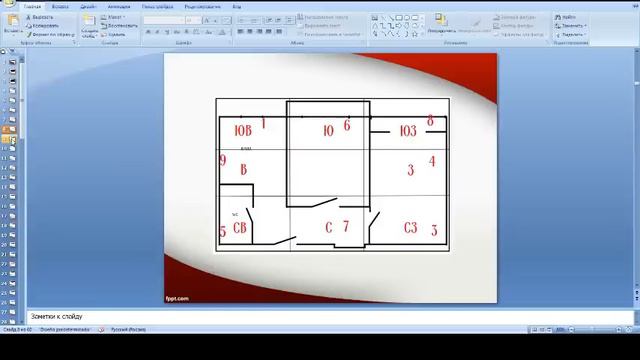Click Заливка фигуры shape fill
Viewport: 640px width, 360px height.
pos(514,17)
